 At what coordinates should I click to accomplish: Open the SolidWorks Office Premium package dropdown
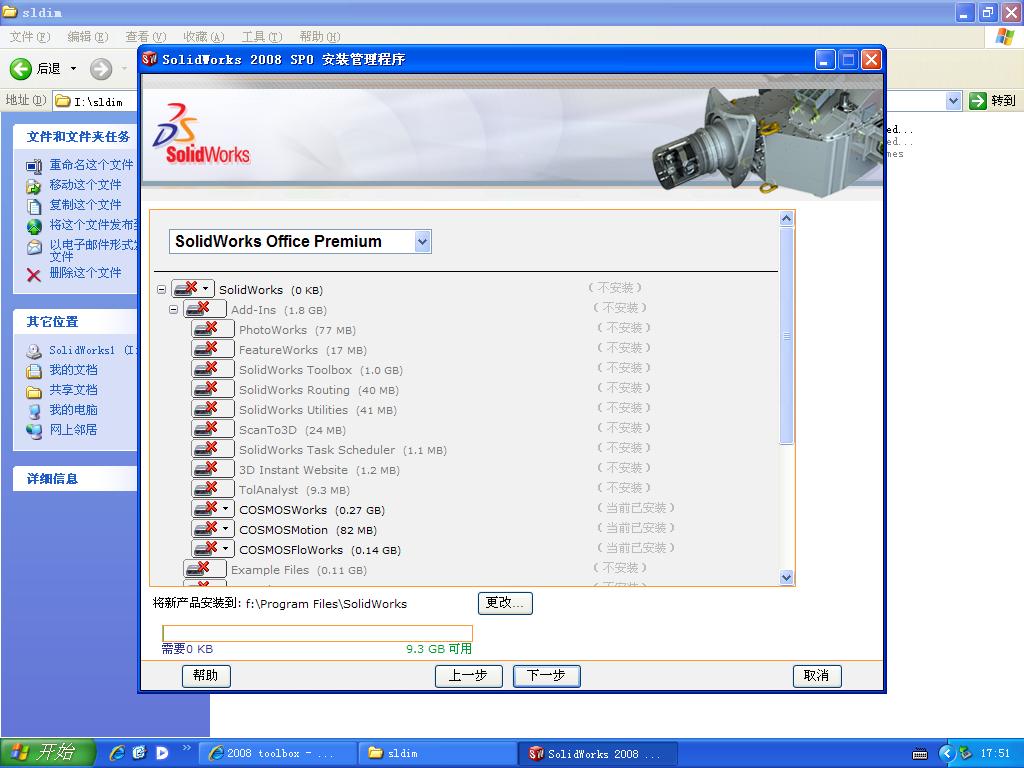click(423, 242)
